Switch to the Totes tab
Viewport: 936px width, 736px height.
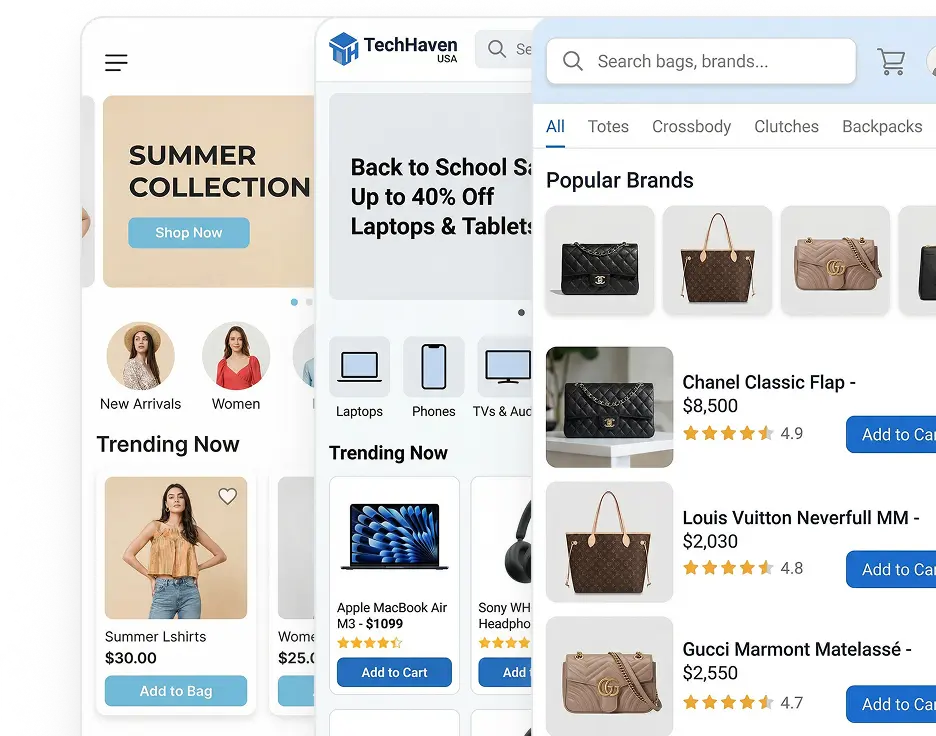(608, 127)
